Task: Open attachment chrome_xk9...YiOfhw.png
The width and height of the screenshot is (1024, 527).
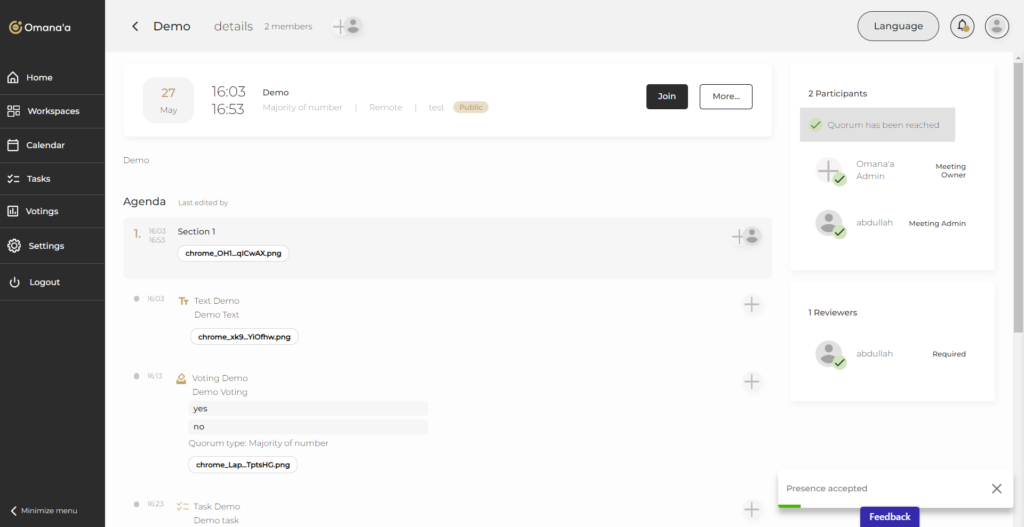Action: pyautogui.click(x=244, y=337)
